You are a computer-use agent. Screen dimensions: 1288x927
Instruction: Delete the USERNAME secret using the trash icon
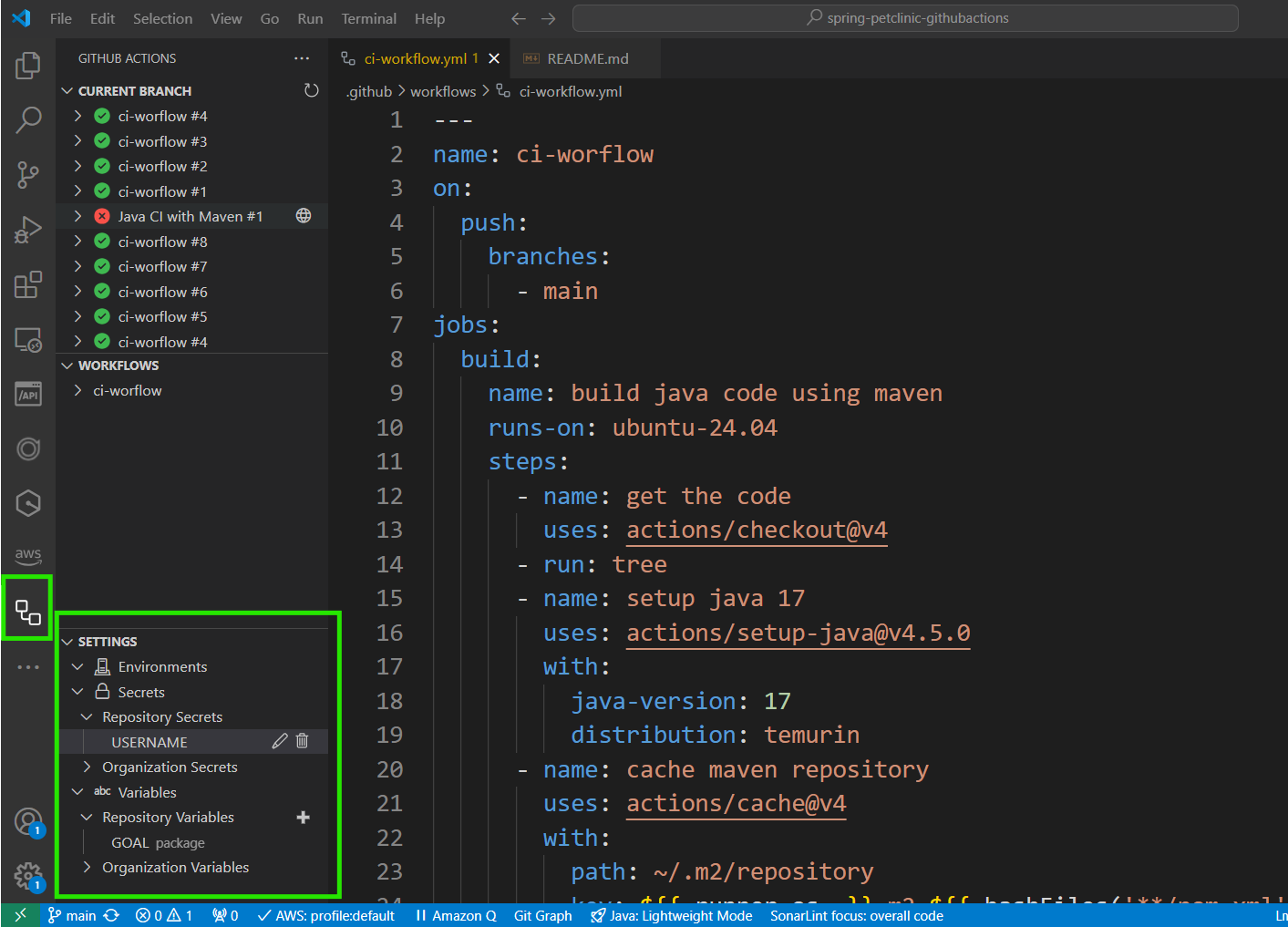302,741
